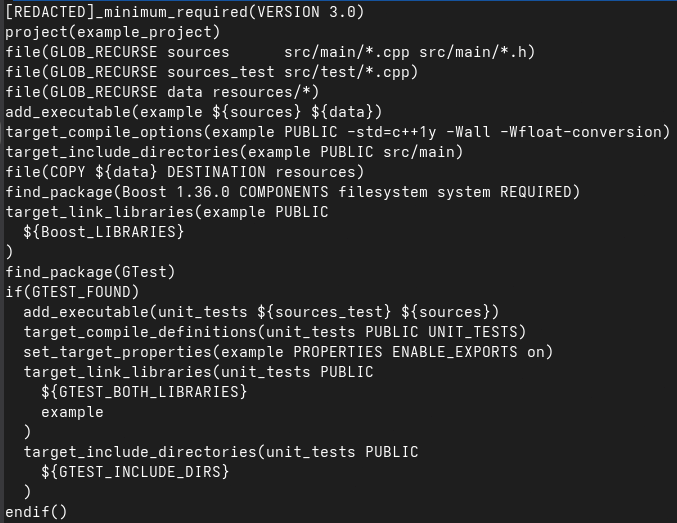The width and height of the screenshot is (677, 523).
Task: Click the resources/*) glob text
Action: [266, 92]
